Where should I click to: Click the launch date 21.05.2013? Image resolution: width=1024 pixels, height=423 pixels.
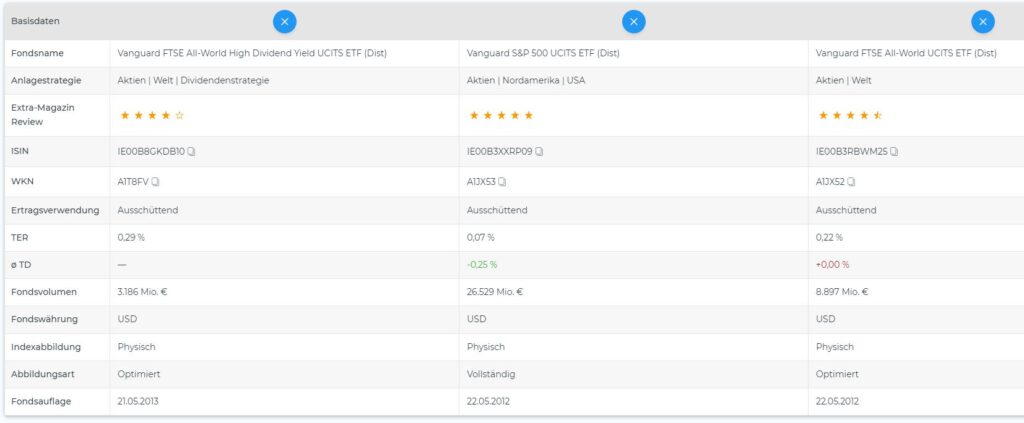tap(138, 401)
